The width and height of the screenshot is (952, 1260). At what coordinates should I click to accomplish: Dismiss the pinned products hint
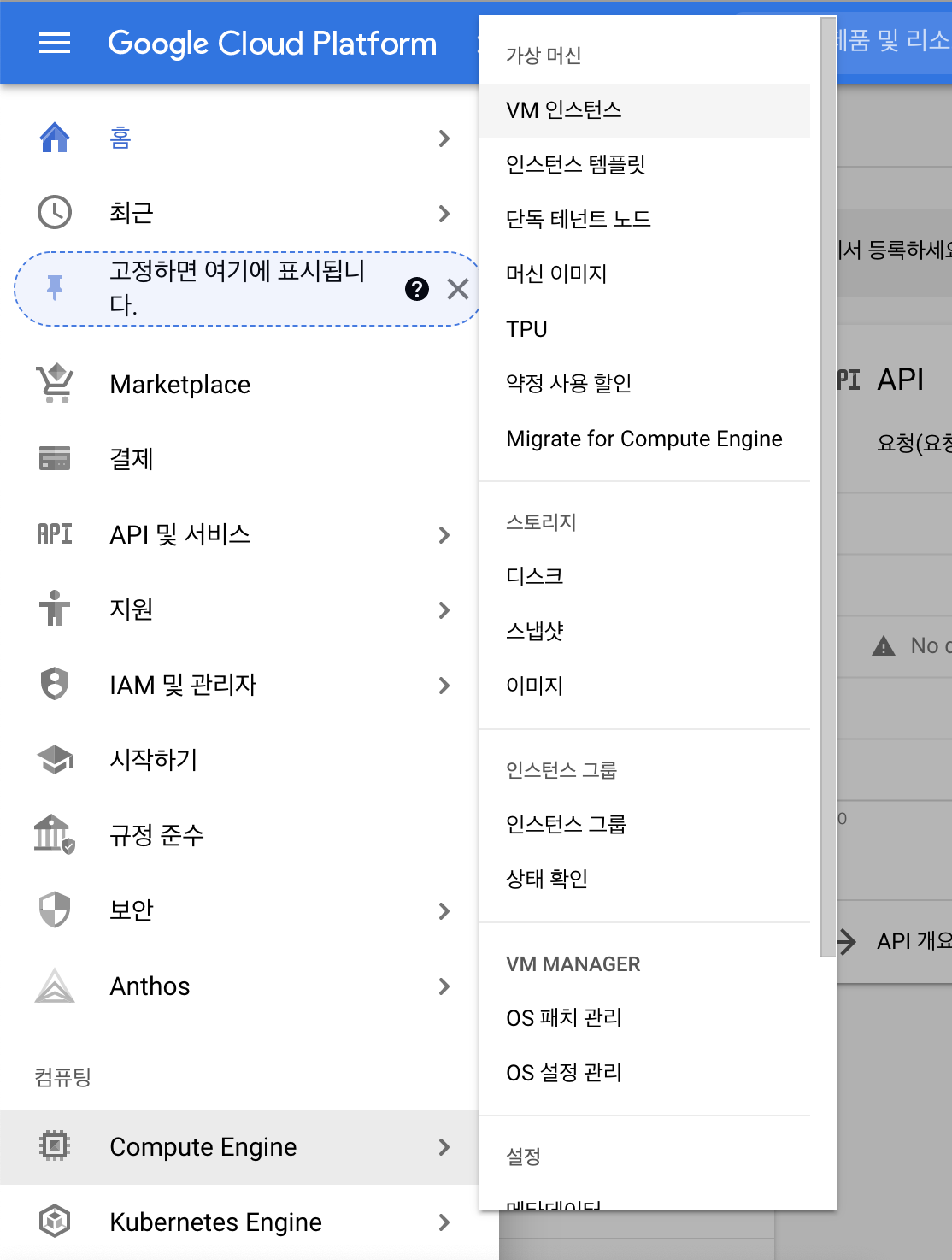(x=458, y=289)
